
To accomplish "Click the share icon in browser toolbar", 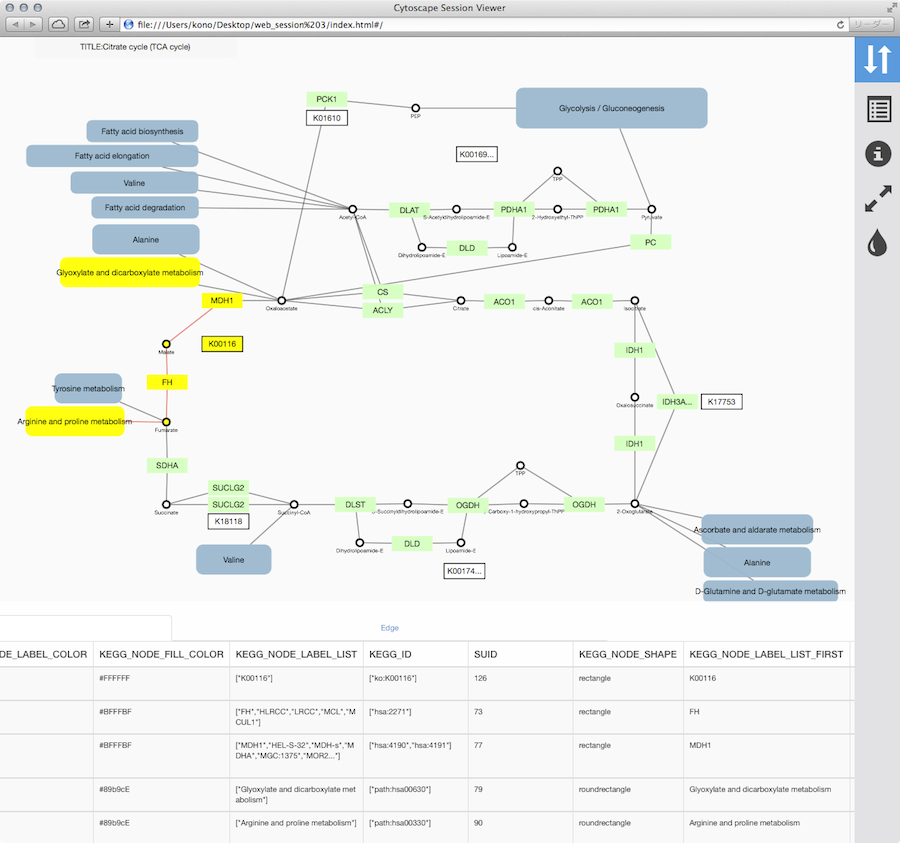I will pyautogui.click(x=85, y=24).
